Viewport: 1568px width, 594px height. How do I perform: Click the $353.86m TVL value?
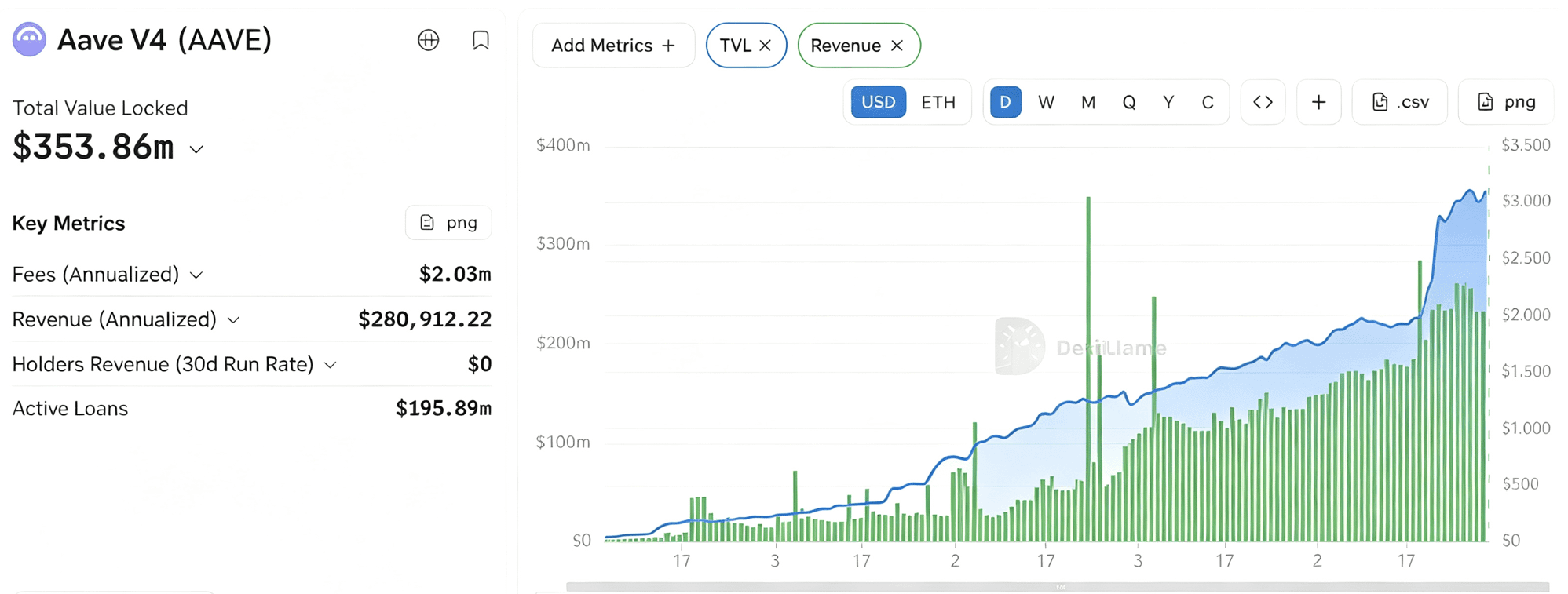coord(93,148)
